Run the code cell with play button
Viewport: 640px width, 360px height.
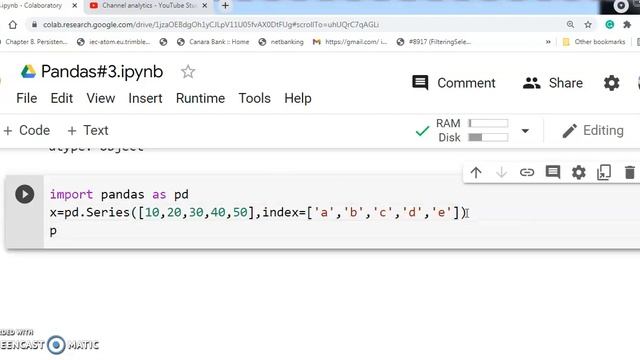click(24, 194)
